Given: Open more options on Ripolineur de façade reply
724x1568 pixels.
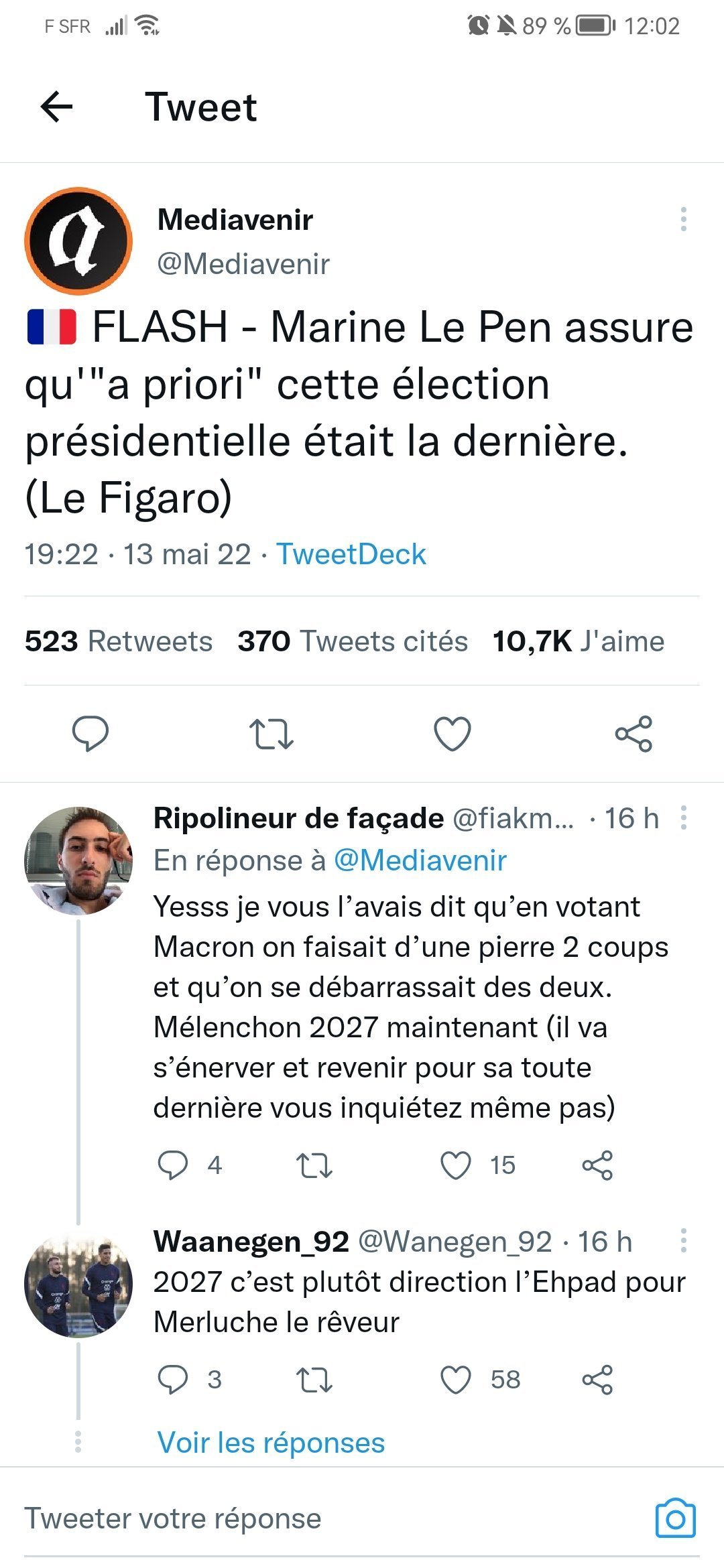Looking at the screenshot, I should point(683,818).
